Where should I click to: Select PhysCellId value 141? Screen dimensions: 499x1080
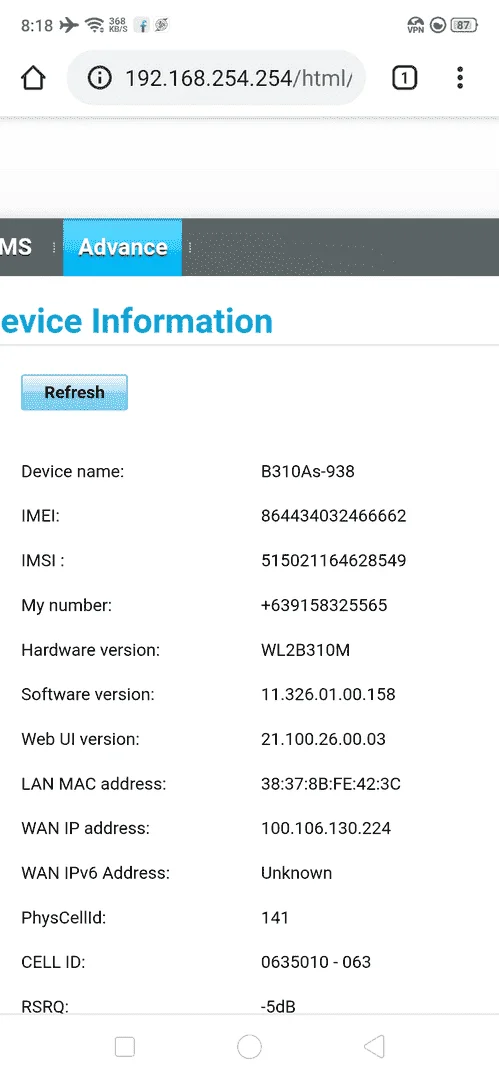pos(275,917)
